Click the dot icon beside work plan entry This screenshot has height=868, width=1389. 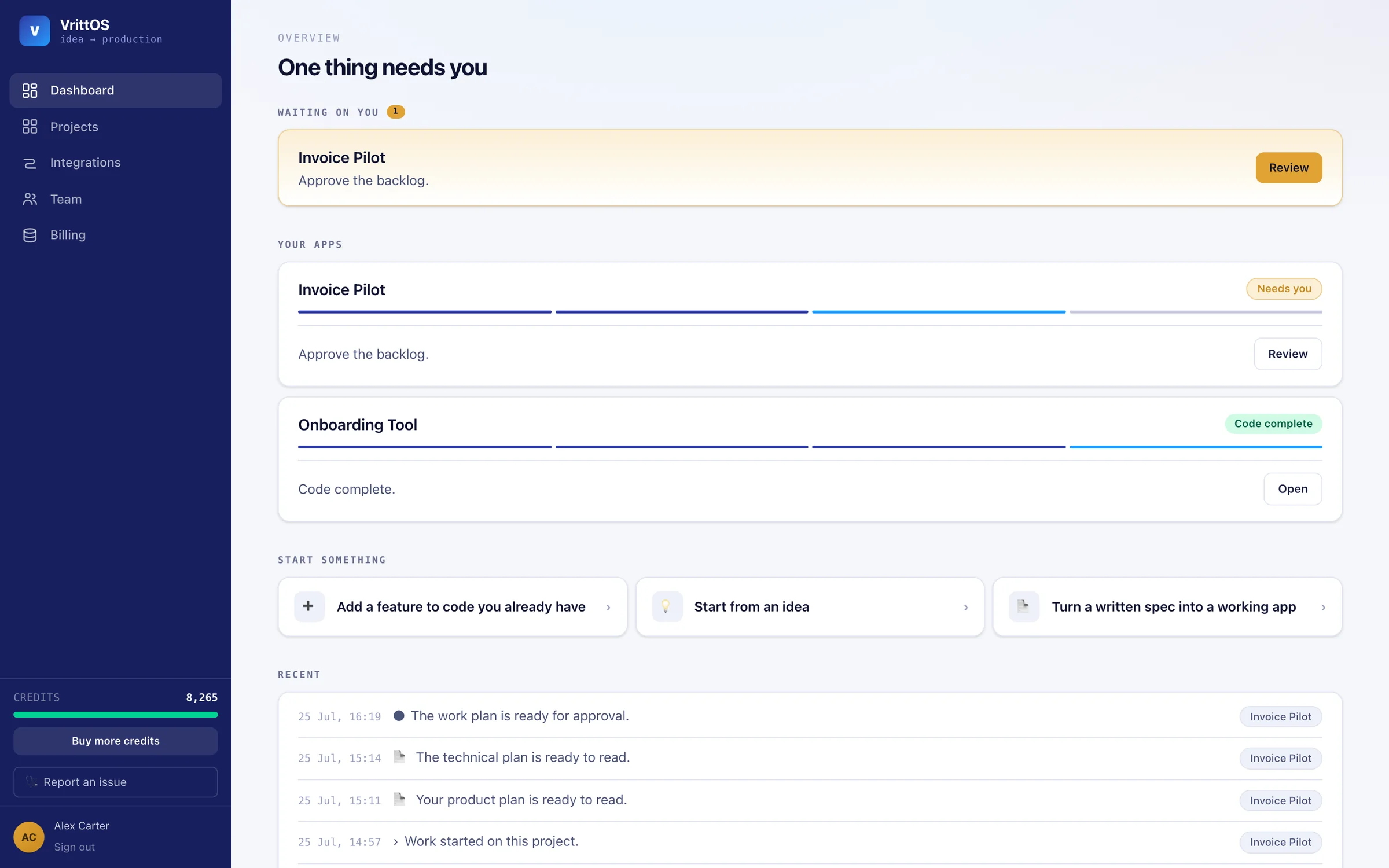399,716
